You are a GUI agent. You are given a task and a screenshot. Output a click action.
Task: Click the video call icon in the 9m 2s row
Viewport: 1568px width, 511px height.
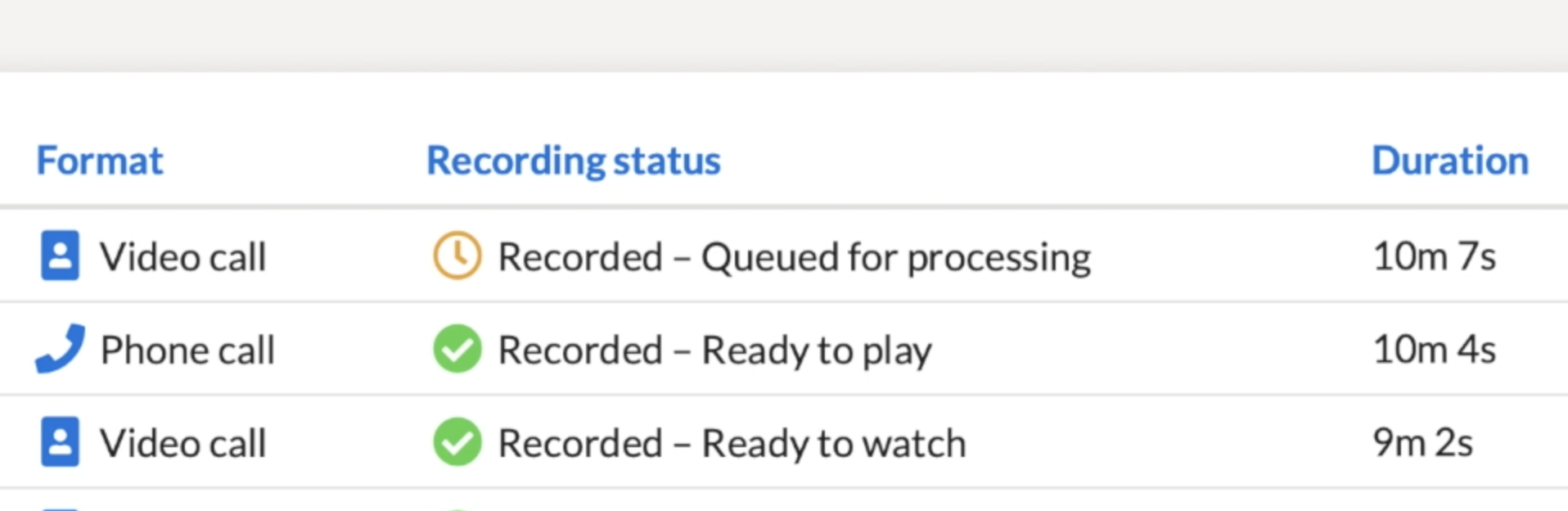pyautogui.click(x=60, y=442)
